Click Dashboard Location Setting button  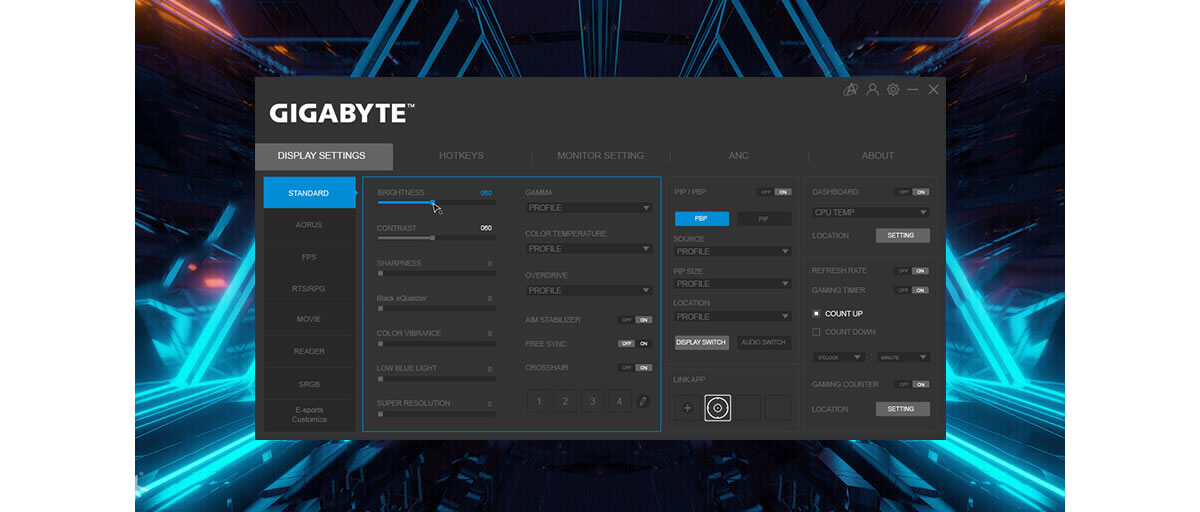point(902,236)
